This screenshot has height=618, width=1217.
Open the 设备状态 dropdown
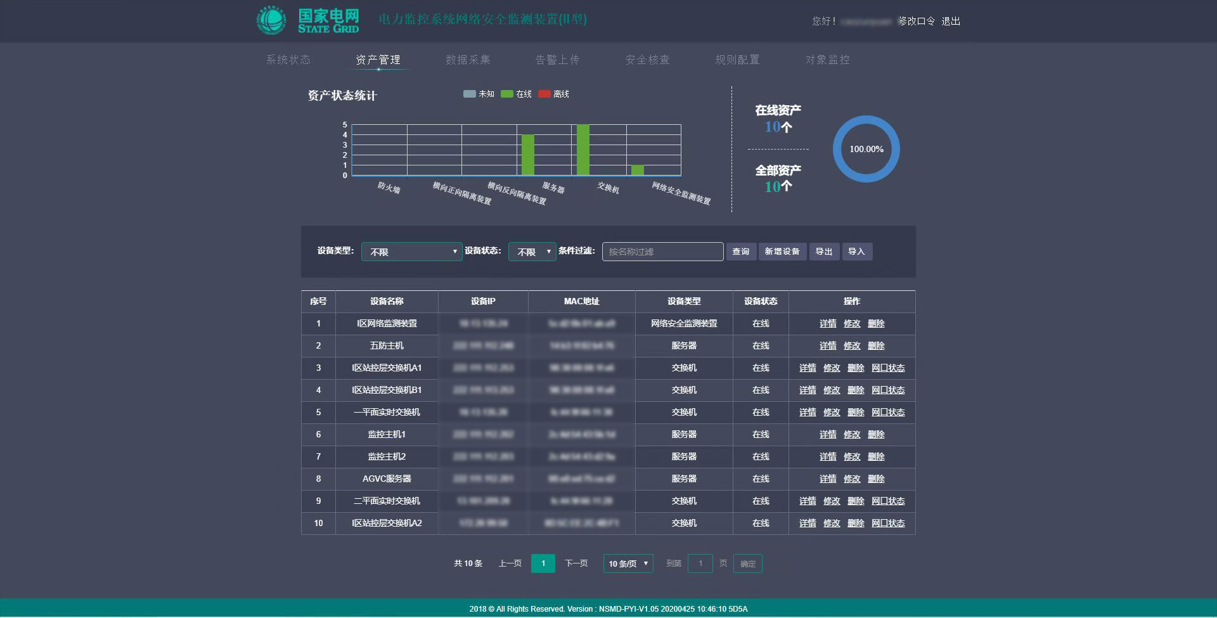coord(532,252)
